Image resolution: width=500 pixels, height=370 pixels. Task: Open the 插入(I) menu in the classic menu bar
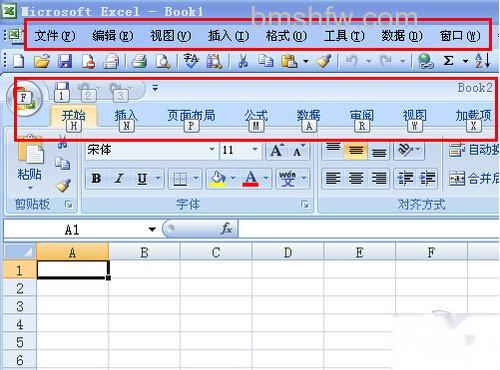[228, 35]
